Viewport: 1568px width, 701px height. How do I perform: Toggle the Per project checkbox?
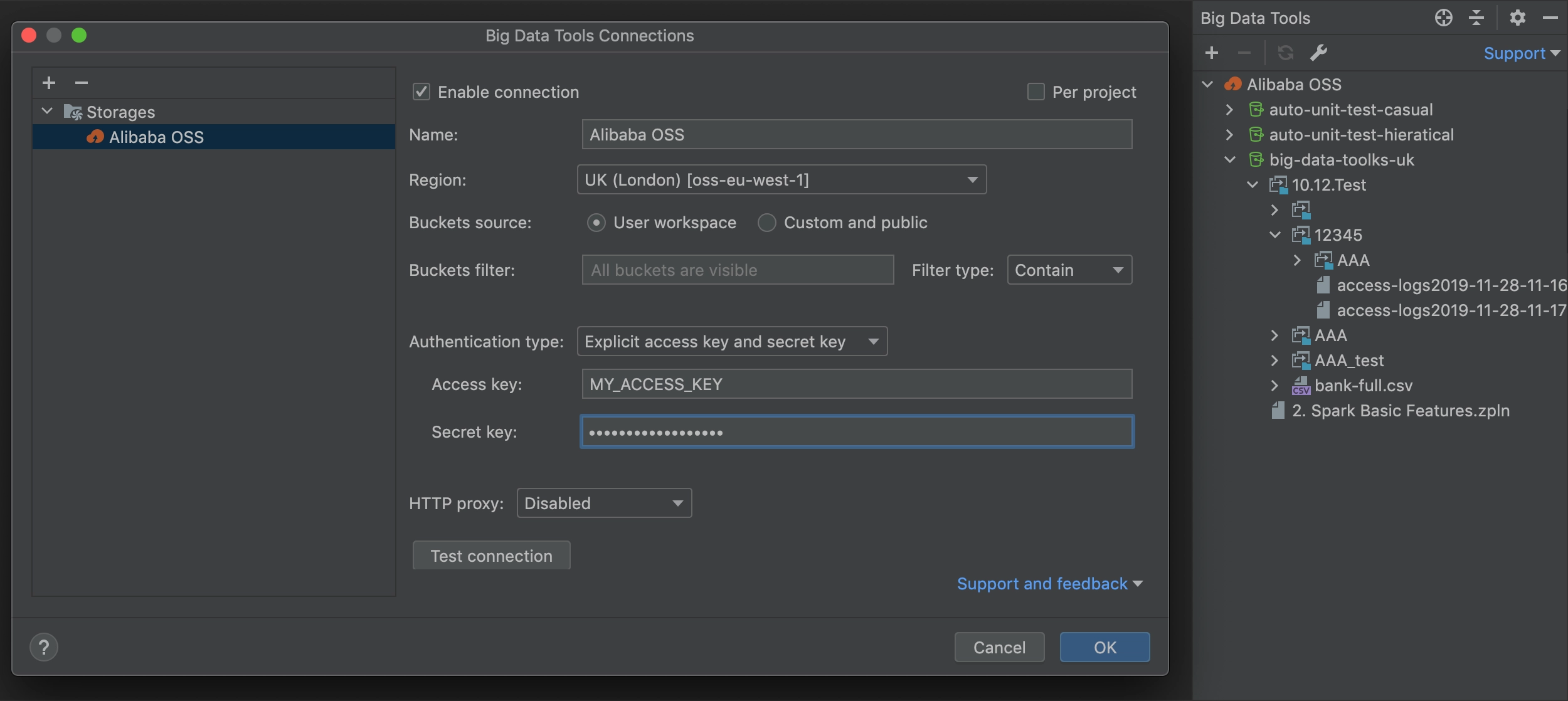click(x=1036, y=92)
